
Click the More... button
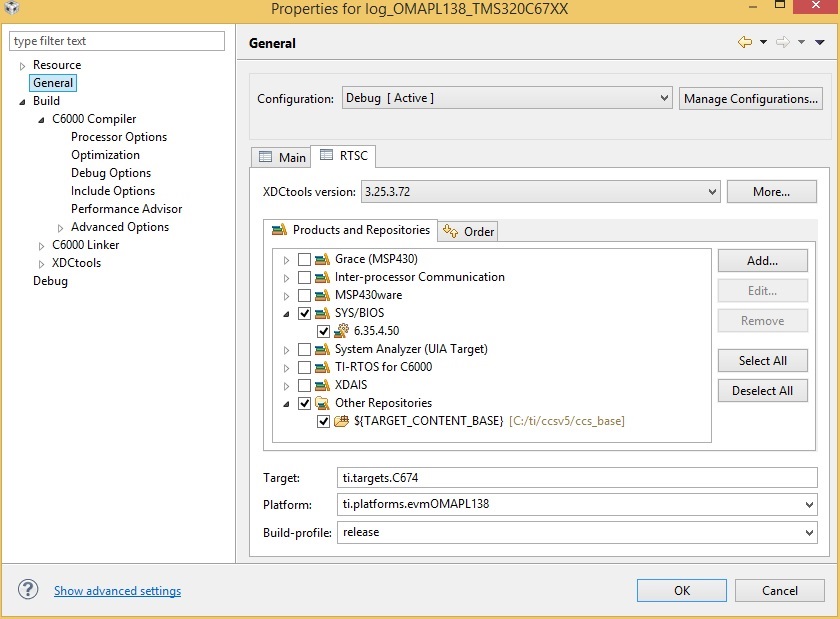(771, 192)
